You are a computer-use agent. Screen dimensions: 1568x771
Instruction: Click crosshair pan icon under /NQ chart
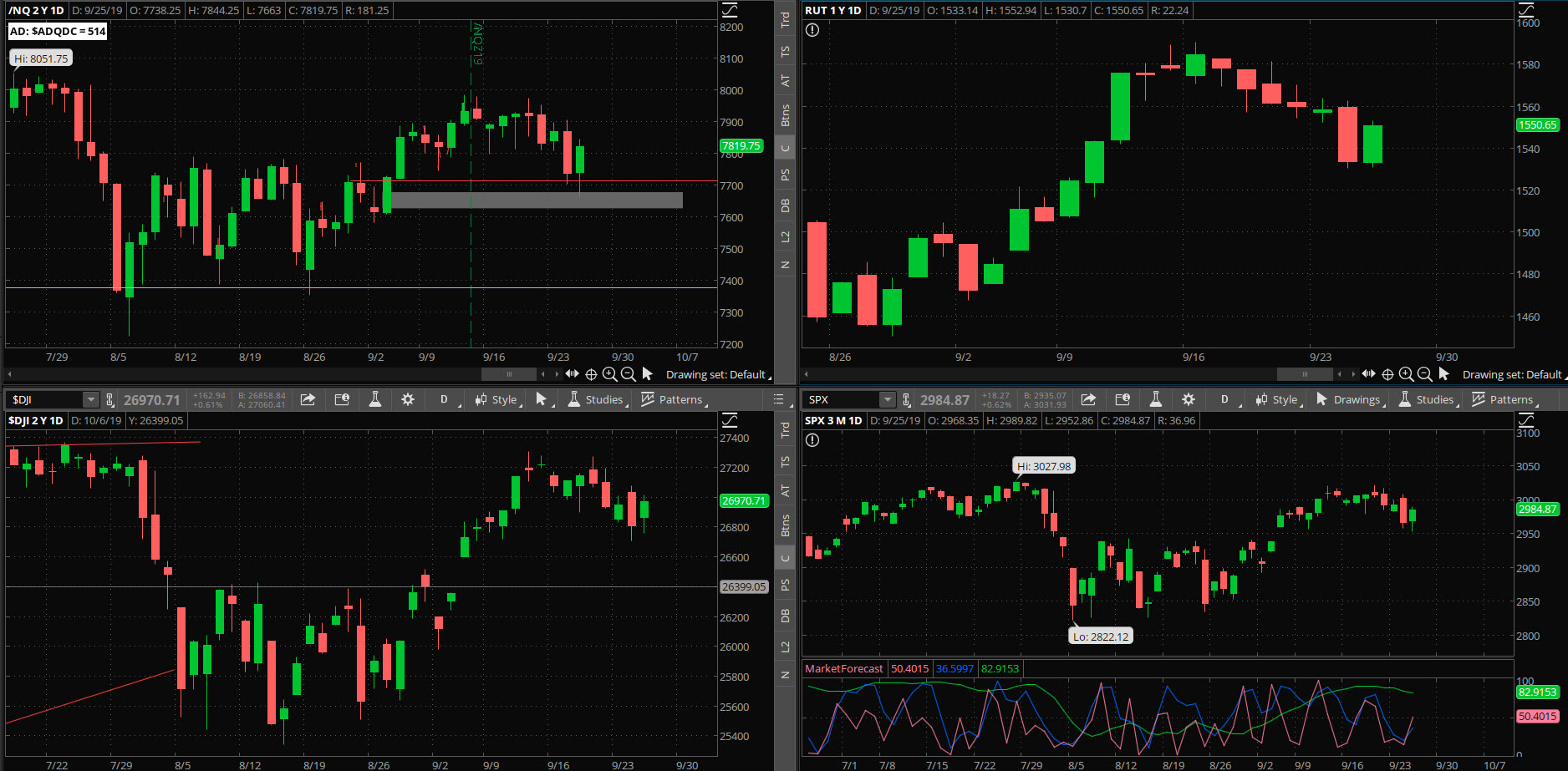coord(591,374)
